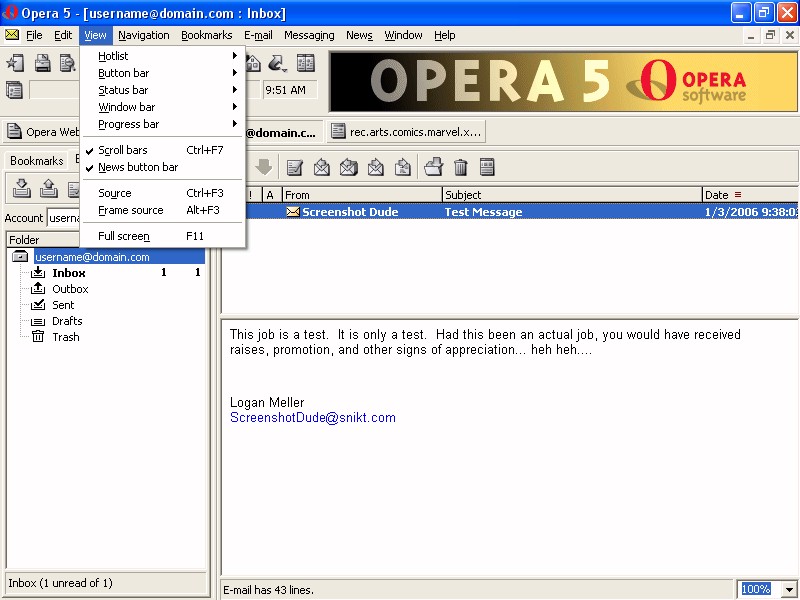Screen dimensions: 800x600
Task: Click the Forward envelope icon
Action: click(x=376, y=167)
